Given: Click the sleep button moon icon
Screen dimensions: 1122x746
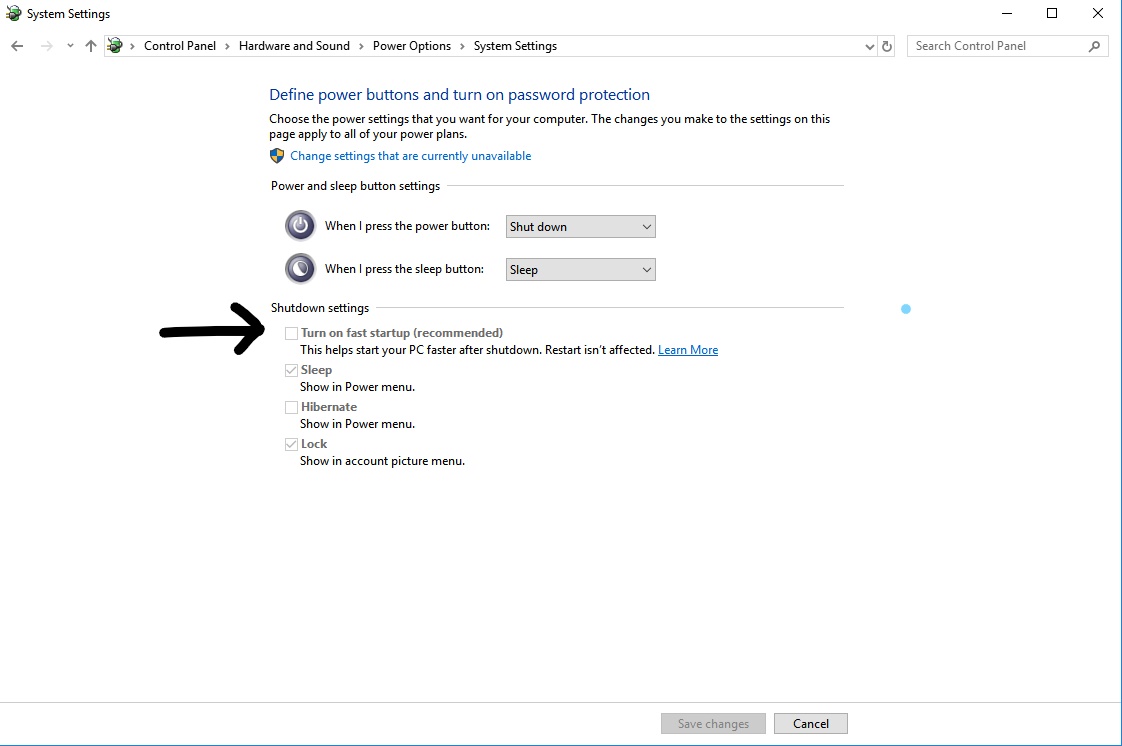Looking at the screenshot, I should point(301,269).
